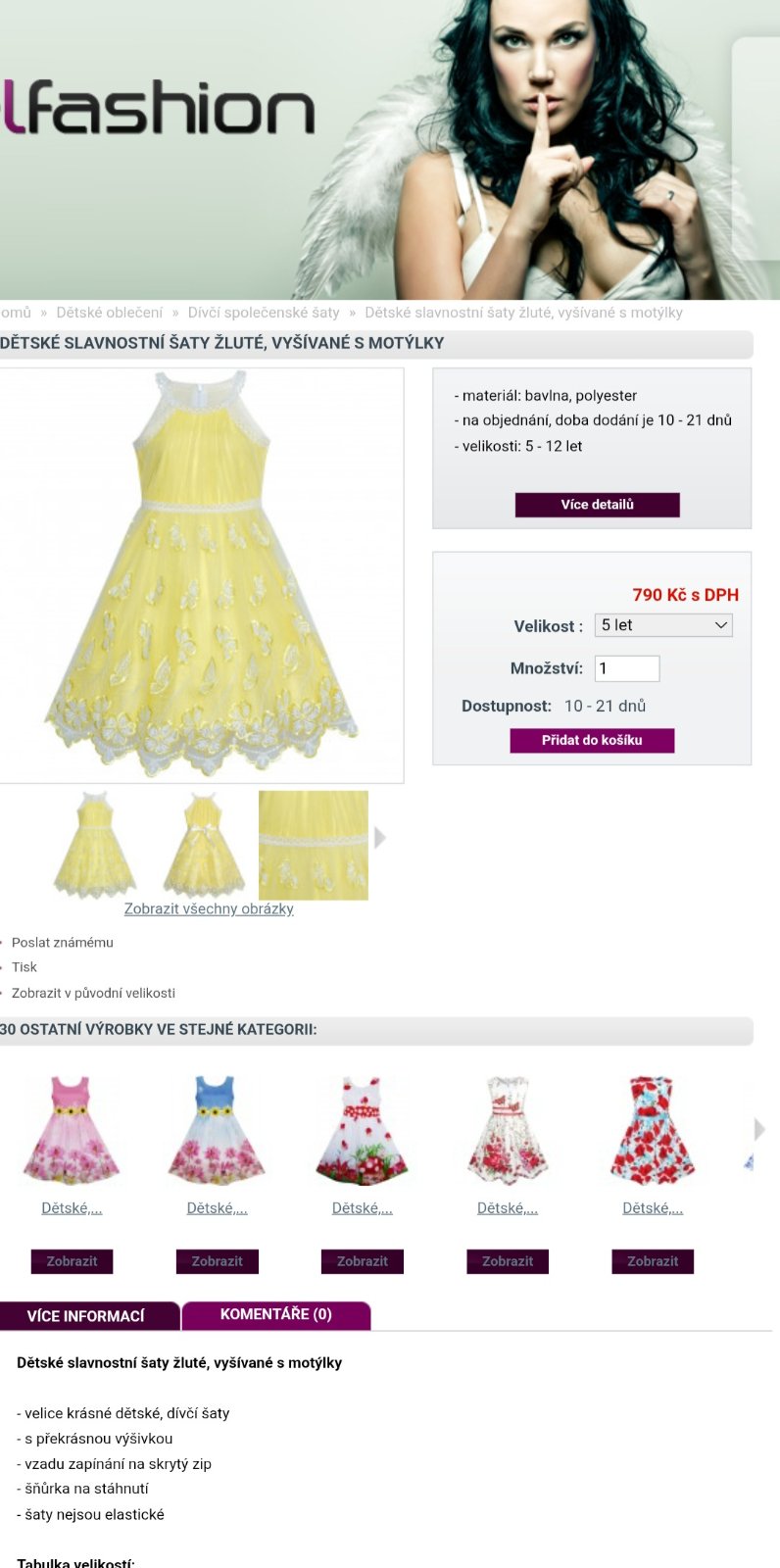Select the first yellow dress thumbnail
780x1568 pixels.
94,845
